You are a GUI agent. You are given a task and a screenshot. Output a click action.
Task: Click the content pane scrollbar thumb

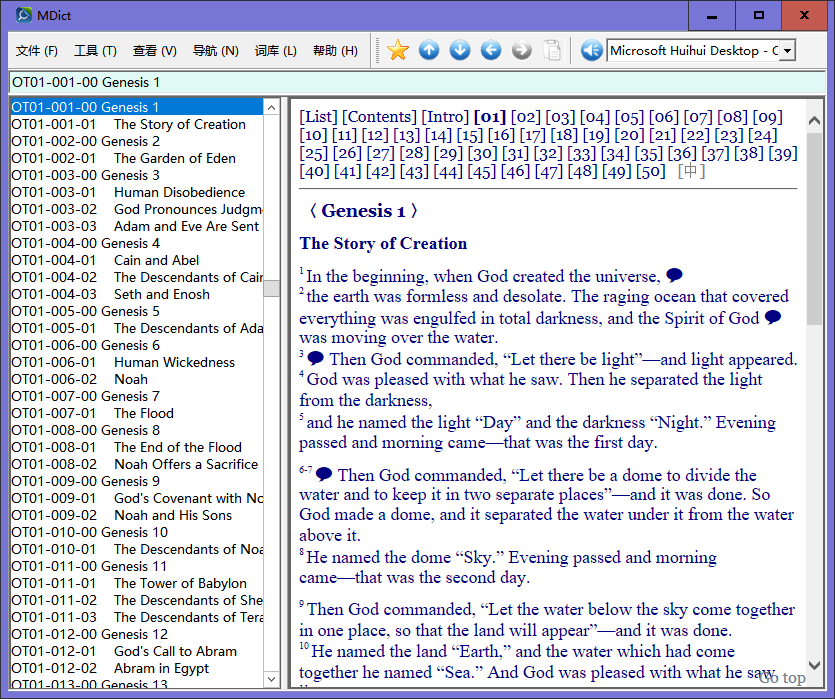(814, 229)
